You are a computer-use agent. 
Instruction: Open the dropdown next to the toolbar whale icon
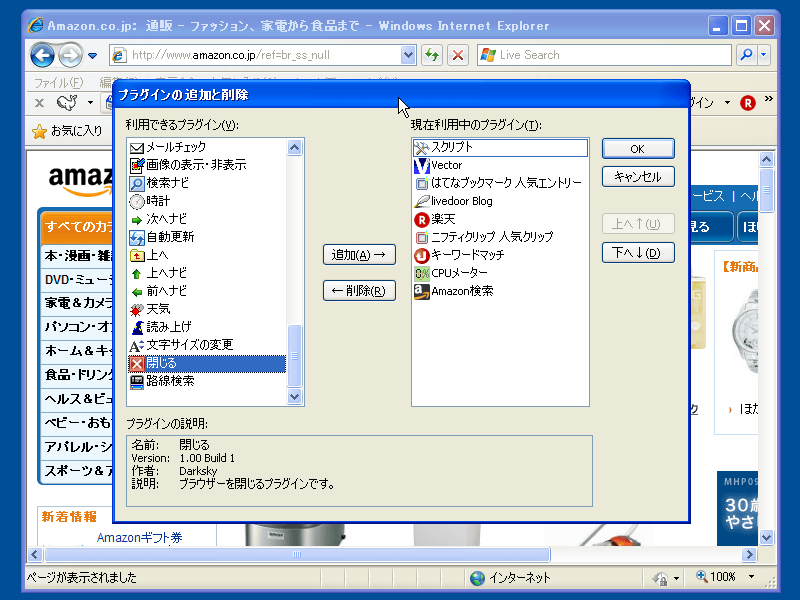(x=90, y=103)
